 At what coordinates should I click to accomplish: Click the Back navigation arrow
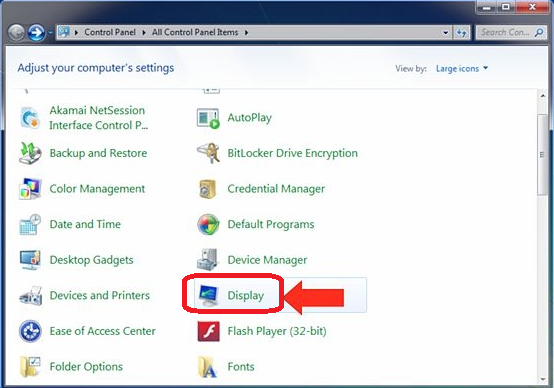[x=16, y=33]
